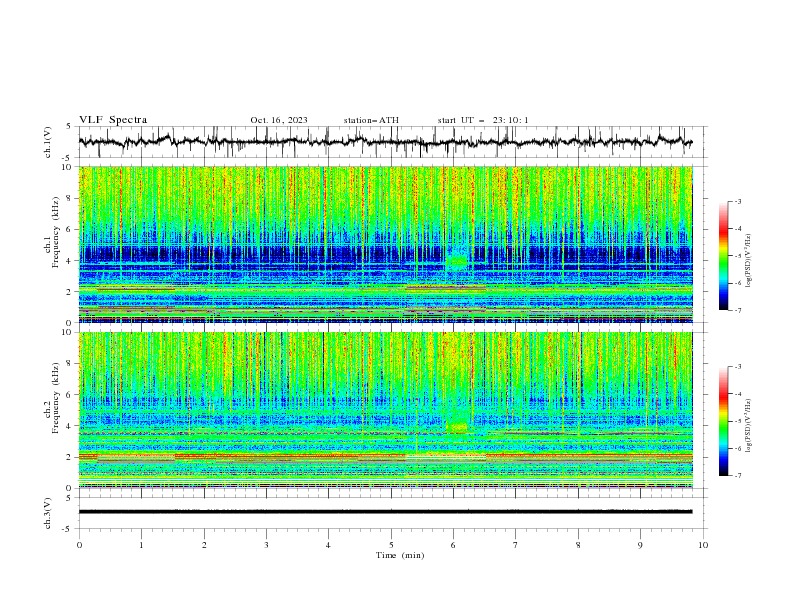Click time axis tick label "5"

(x=391, y=545)
